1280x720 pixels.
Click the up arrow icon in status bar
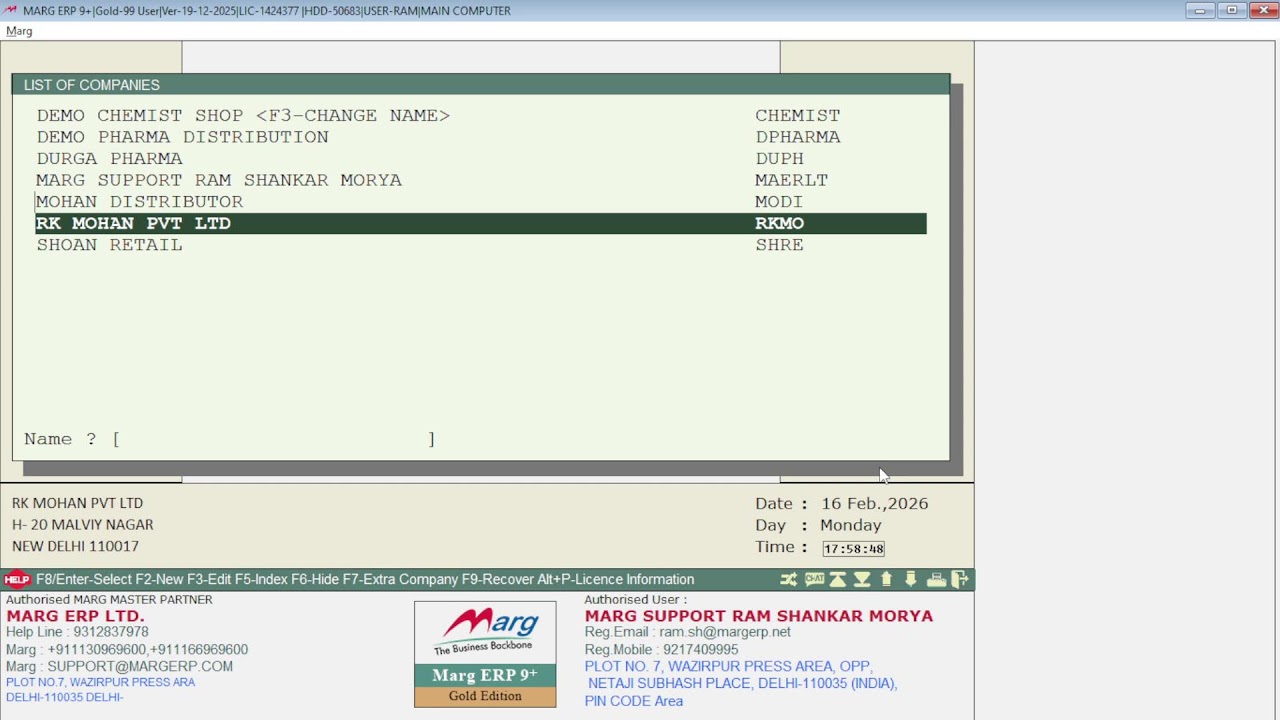886,579
